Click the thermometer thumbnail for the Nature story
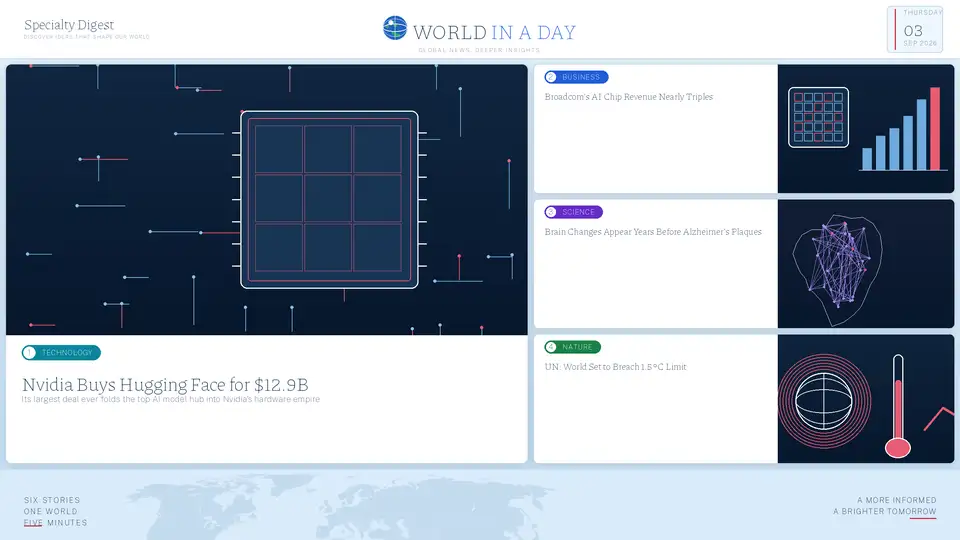This screenshot has height=540, width=960. click(898, 406)
